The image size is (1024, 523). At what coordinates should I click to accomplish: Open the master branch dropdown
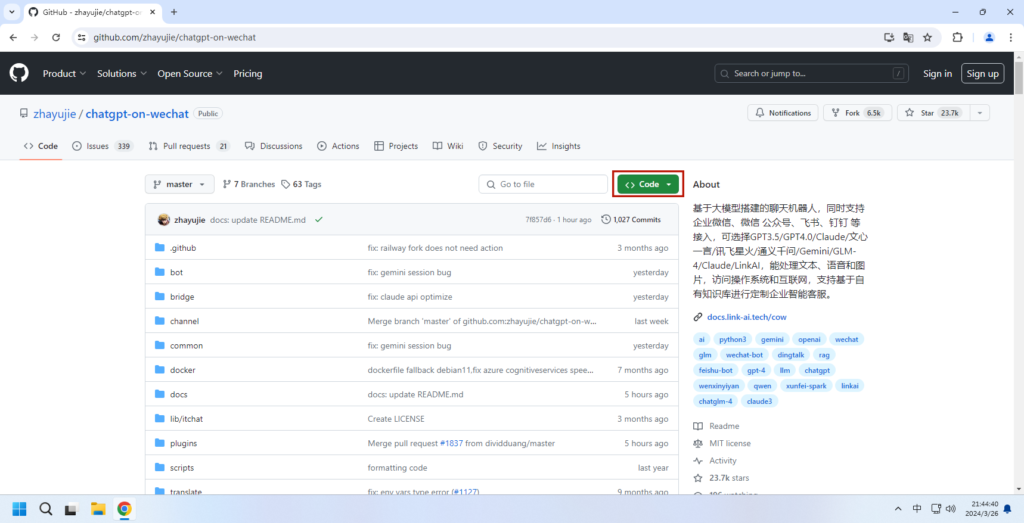[x=180, y=184]
